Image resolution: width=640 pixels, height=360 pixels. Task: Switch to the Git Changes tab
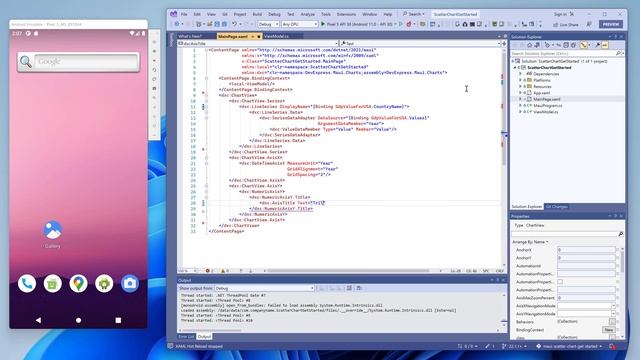[556, 207]
